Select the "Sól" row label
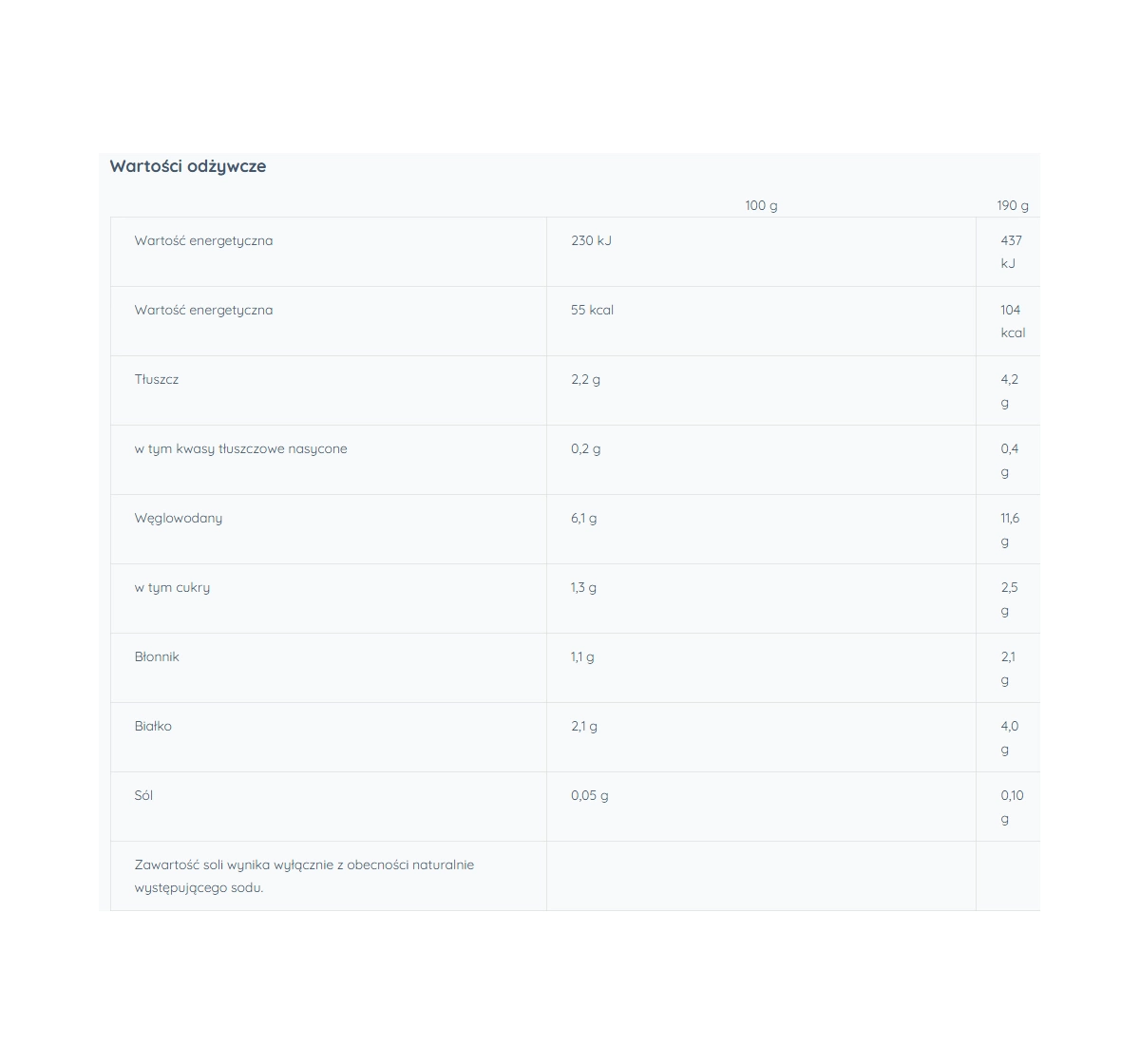This screenshot has height=1064, width=1140. tap(143, 795)
